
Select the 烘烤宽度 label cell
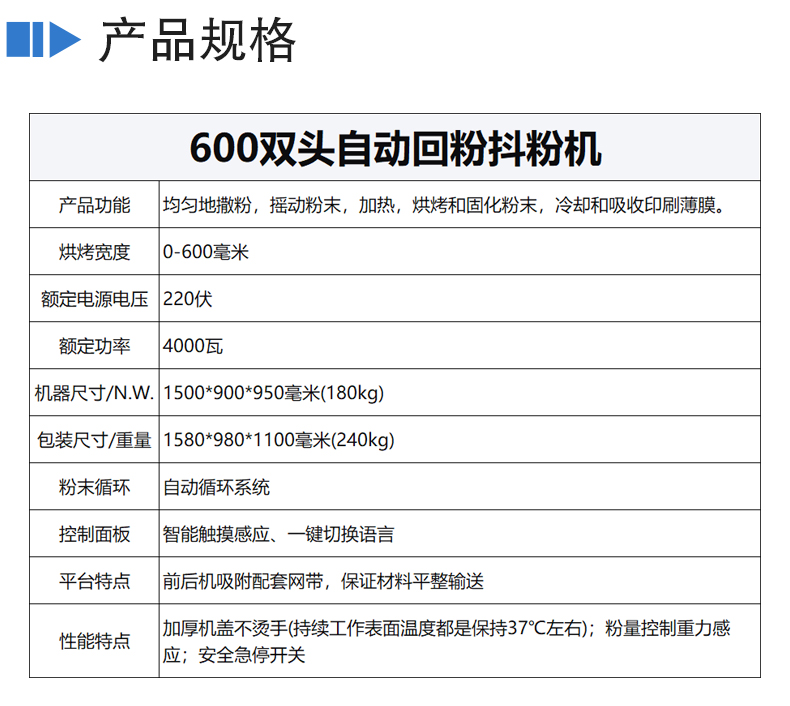point(94,252)
